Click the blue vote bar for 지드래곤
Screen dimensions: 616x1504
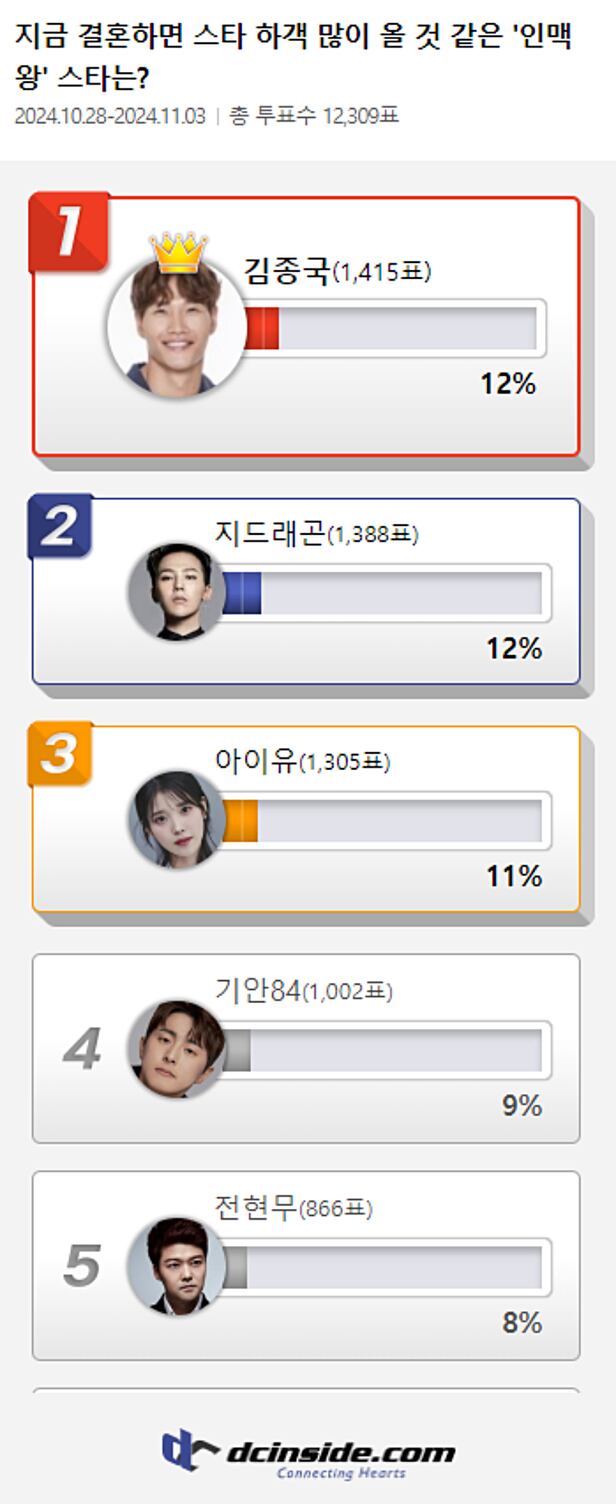pos(241,593)
